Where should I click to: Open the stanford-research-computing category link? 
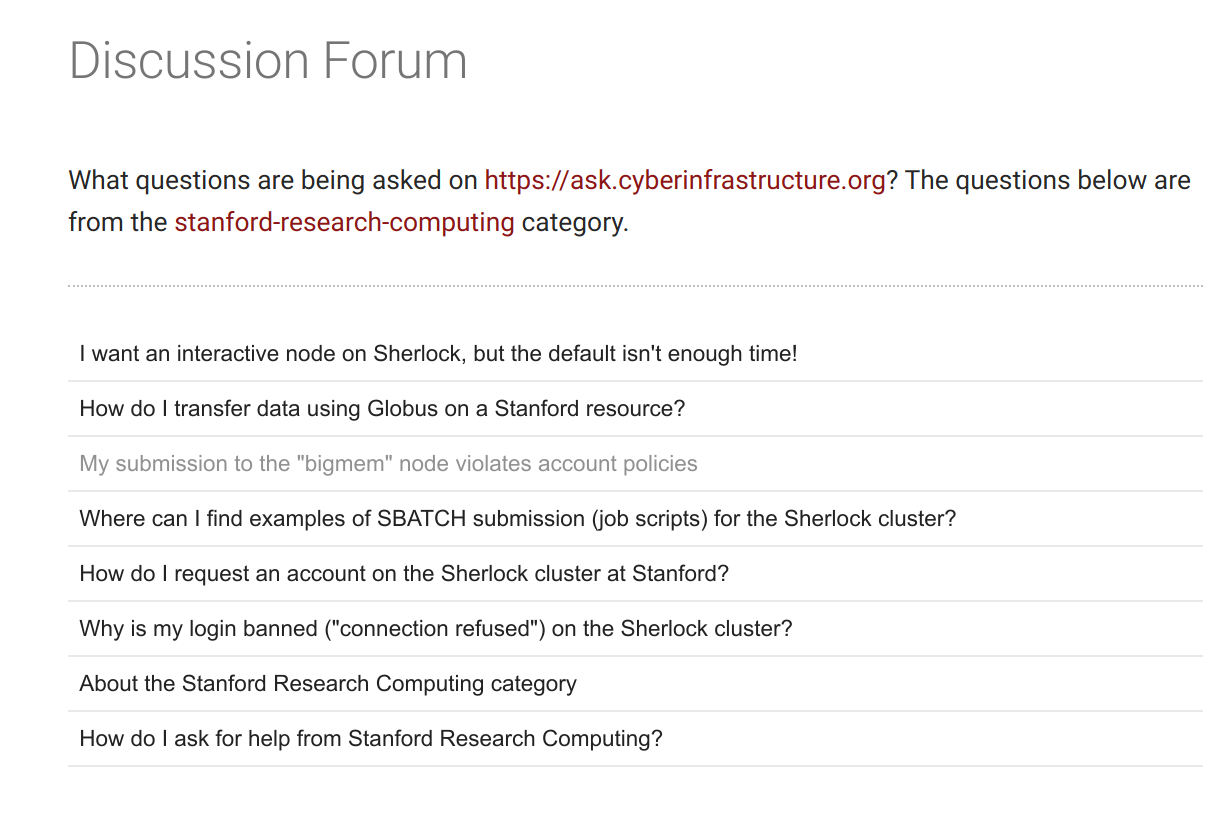click(x=344, y=222)
